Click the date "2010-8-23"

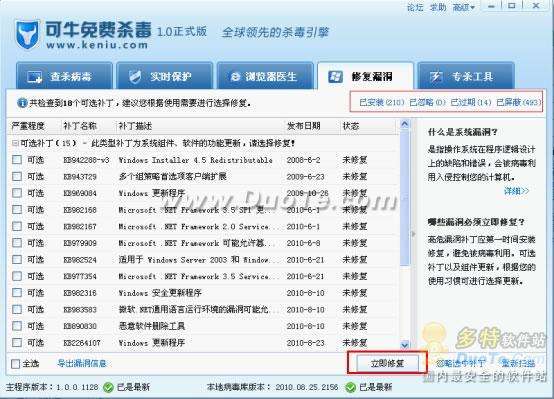pyautogui.click(x=305, y=343)
